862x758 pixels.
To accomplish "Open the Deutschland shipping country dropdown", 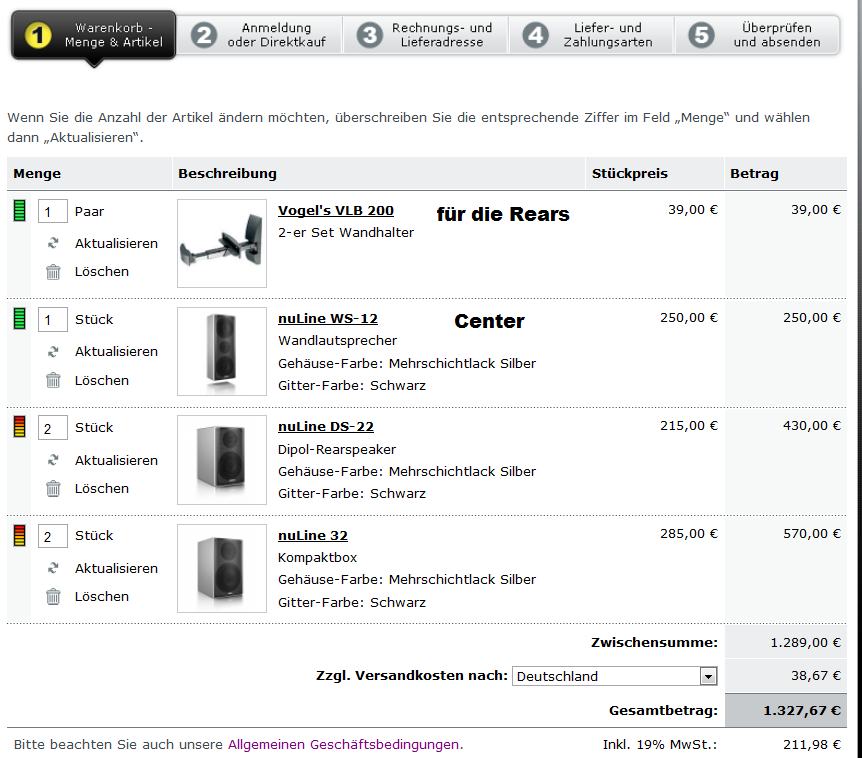I will (614, 676).
